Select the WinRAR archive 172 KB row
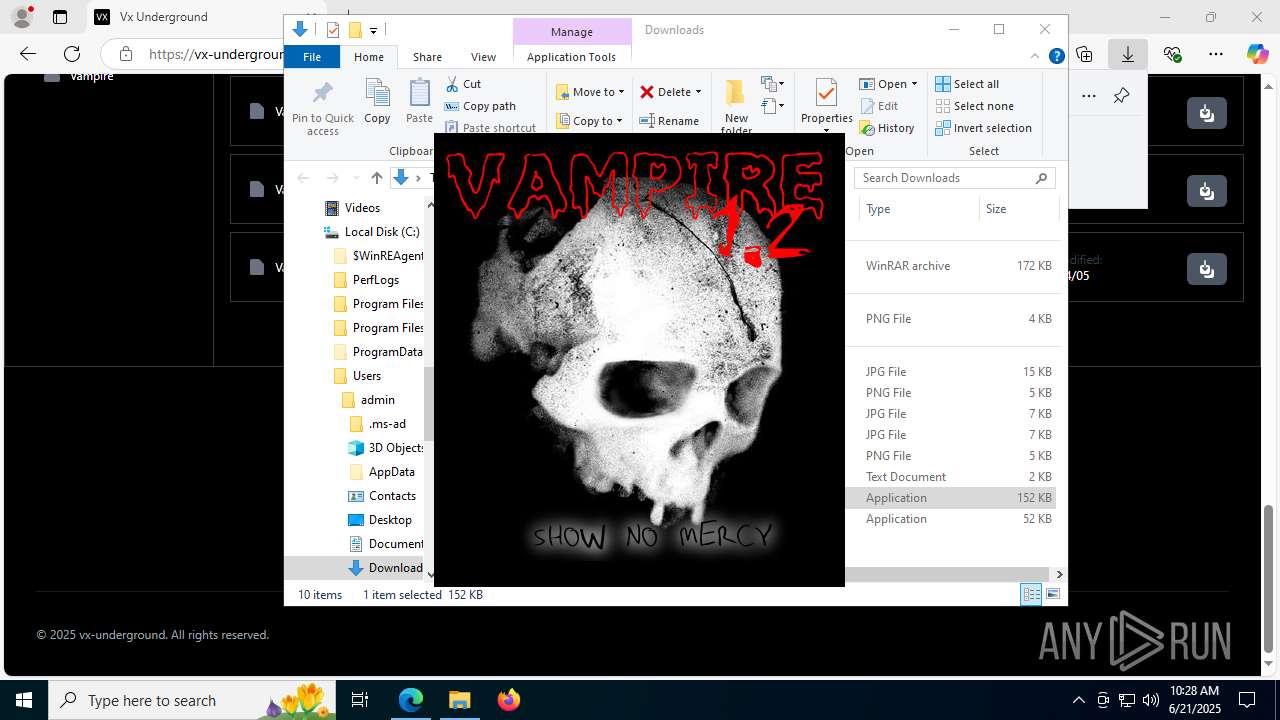The width and height of the screenshot is (1280, 720). pos(950,266)
